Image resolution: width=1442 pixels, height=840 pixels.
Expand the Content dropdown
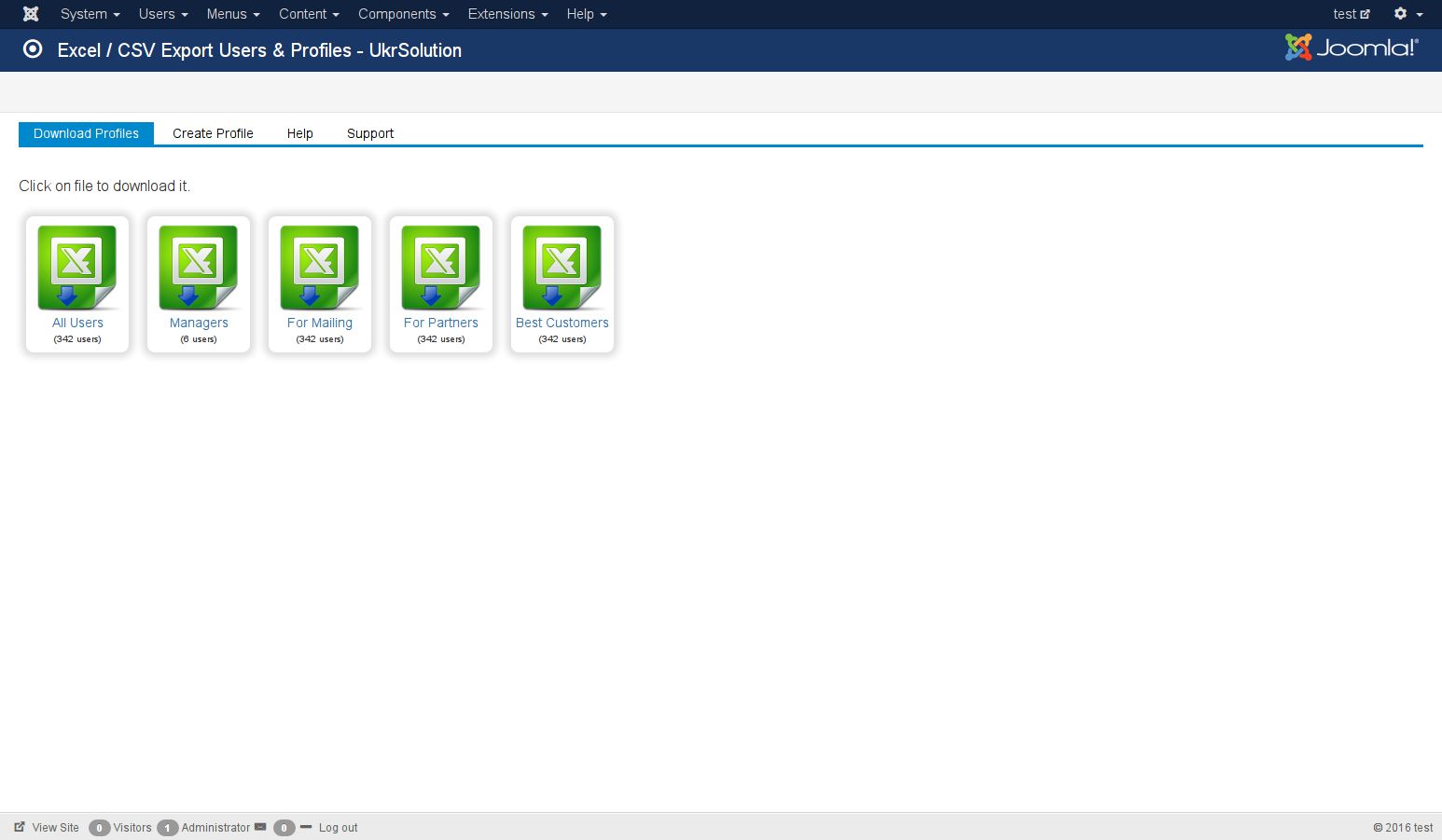[x=309, y=14]
